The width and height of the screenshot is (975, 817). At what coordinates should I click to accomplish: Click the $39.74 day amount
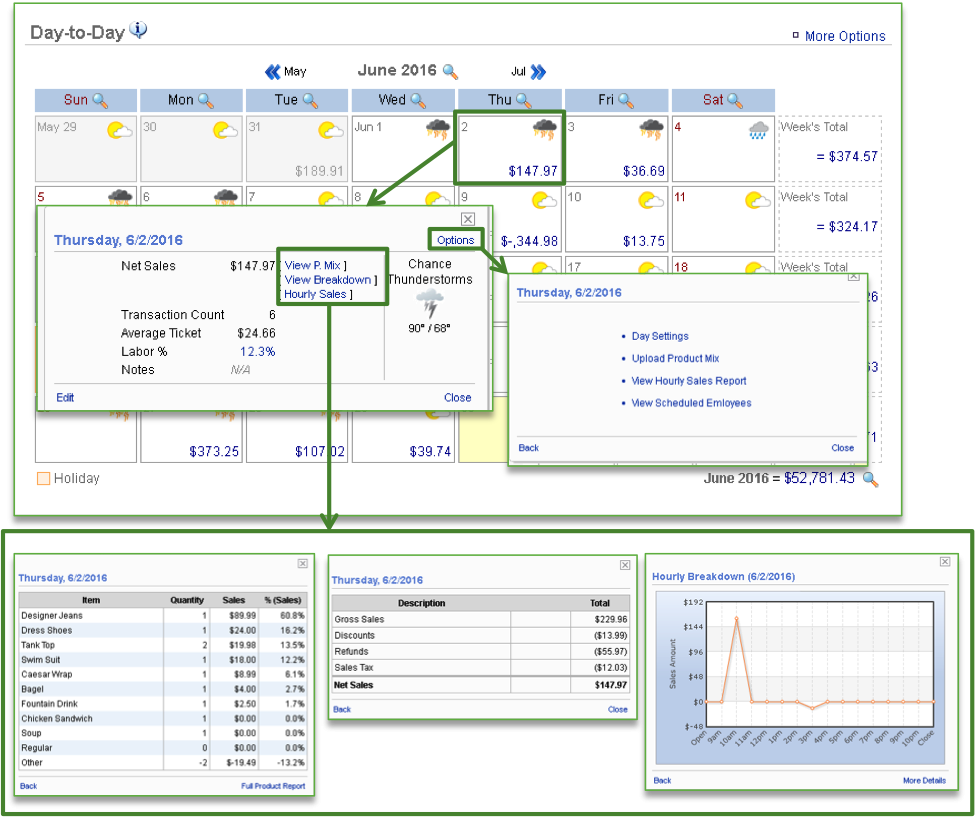(430, 452)
